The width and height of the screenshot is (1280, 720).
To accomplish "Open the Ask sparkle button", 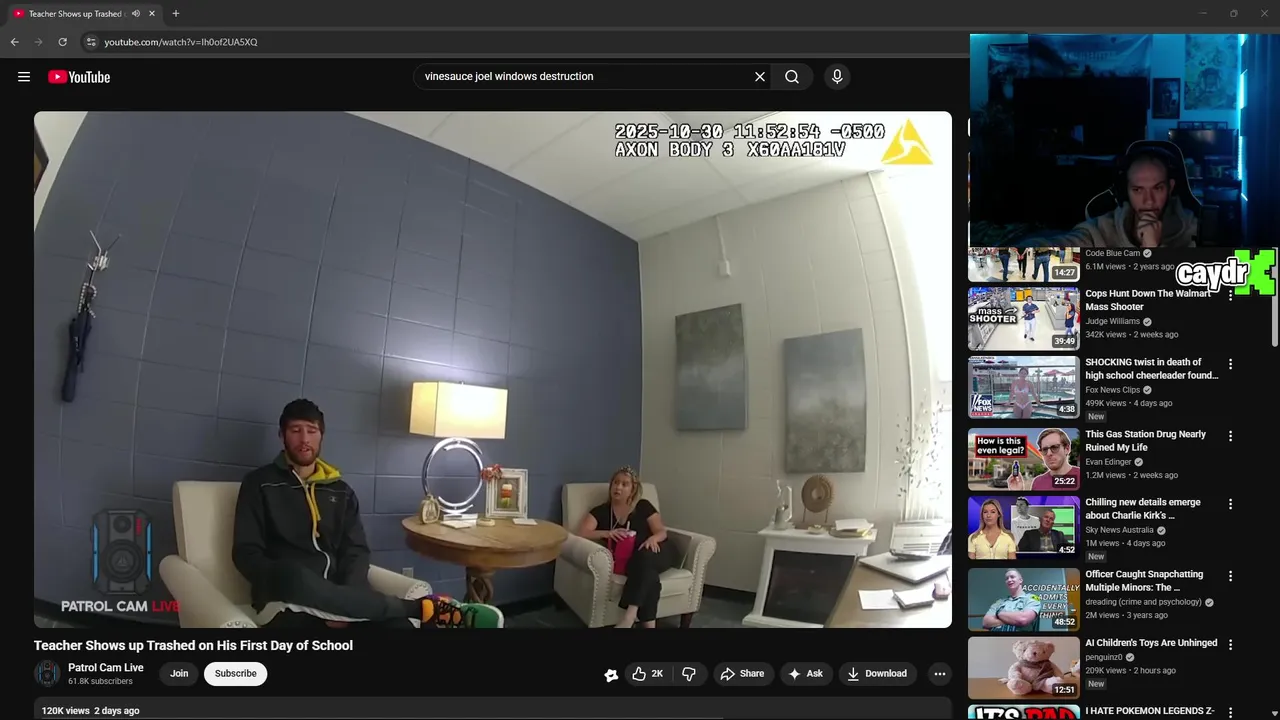I will point(806,674).
